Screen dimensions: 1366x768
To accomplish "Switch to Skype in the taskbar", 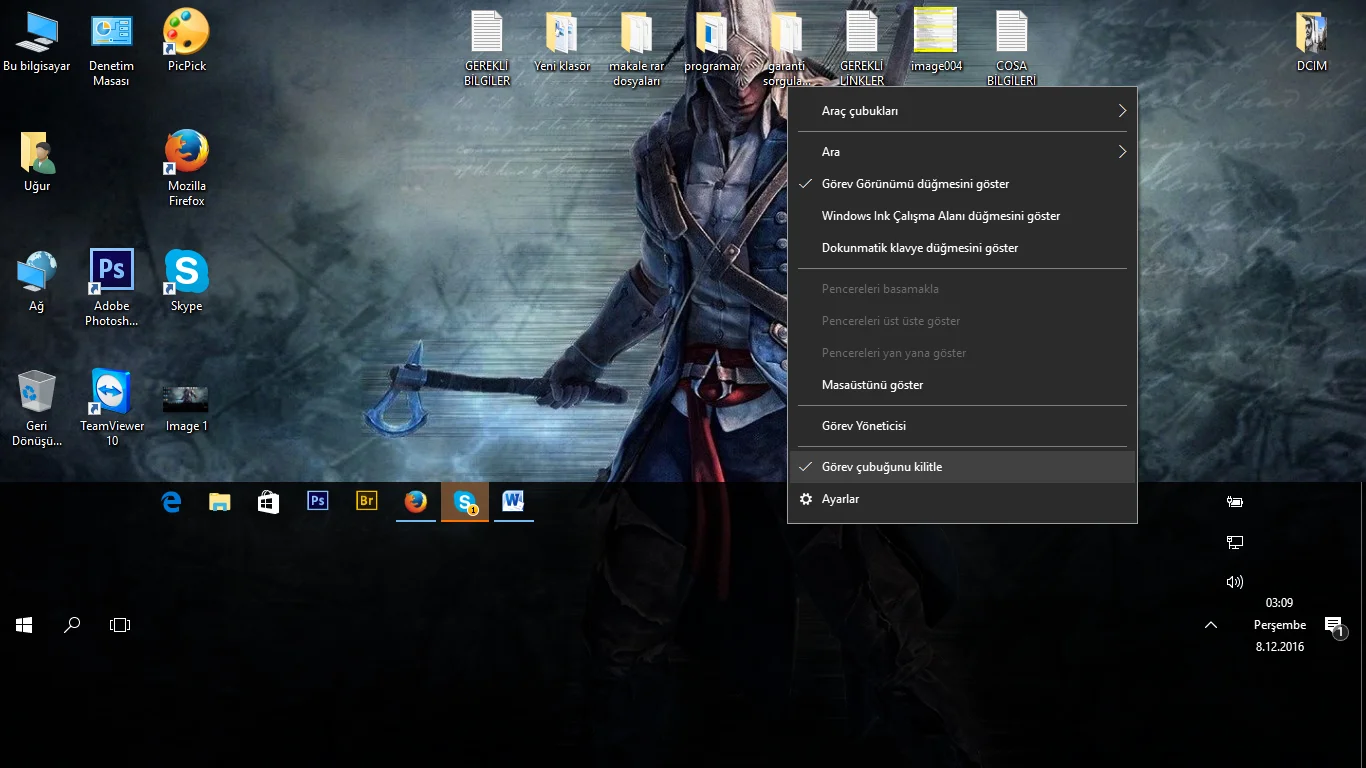I will pos(465,501).
